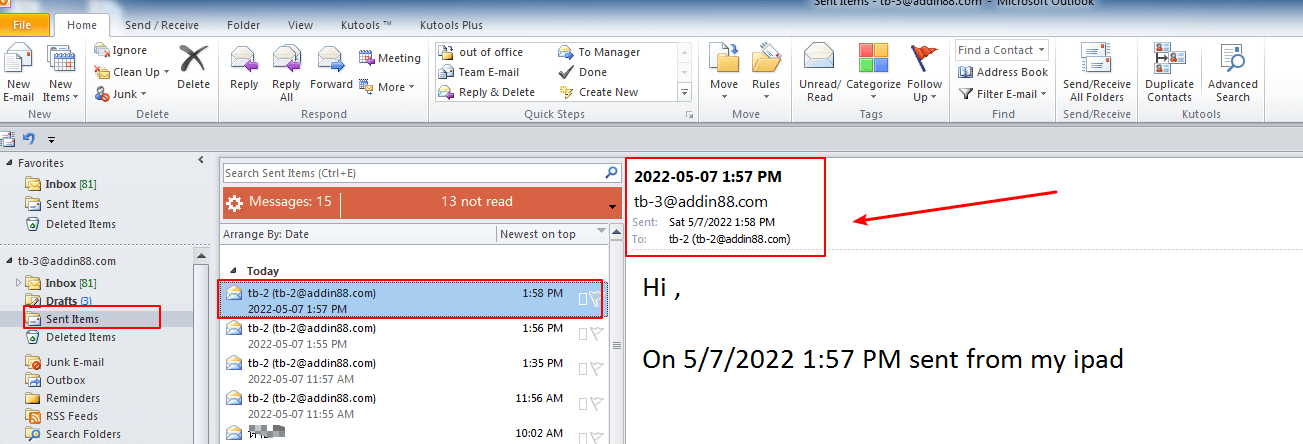
Task: Click Reply All icon
Action: point(286,72)
